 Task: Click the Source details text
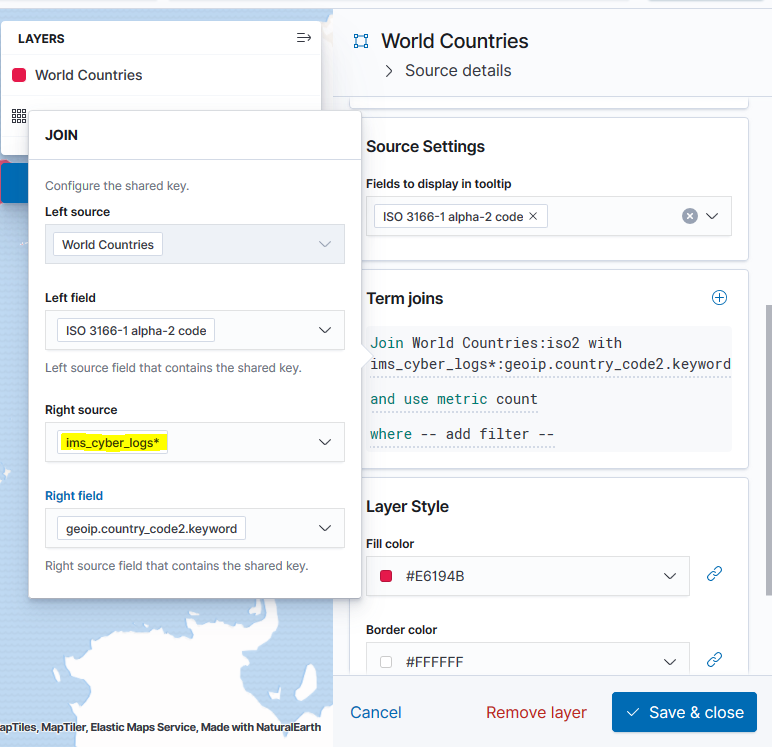458,71
